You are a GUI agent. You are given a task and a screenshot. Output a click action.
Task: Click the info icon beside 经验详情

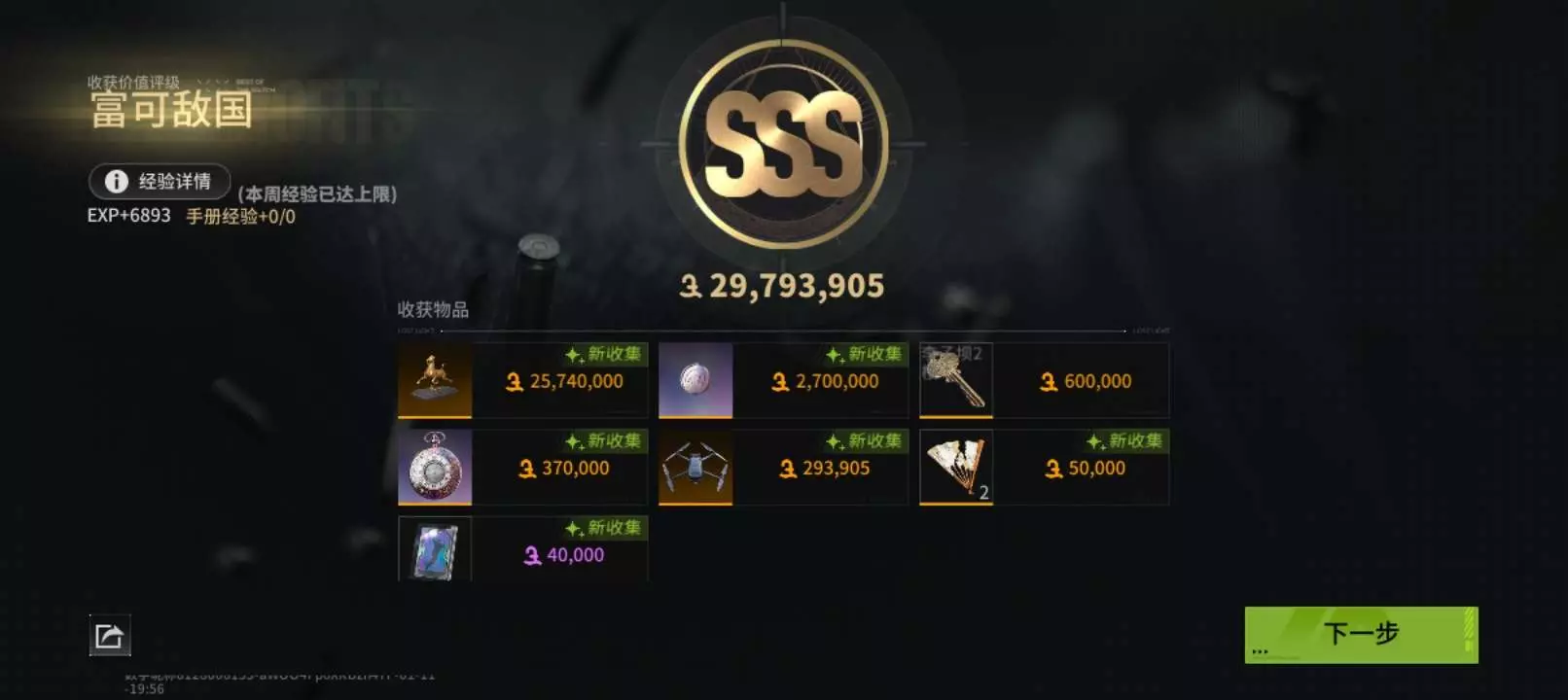pyautogui.click(x=116, y=181)
